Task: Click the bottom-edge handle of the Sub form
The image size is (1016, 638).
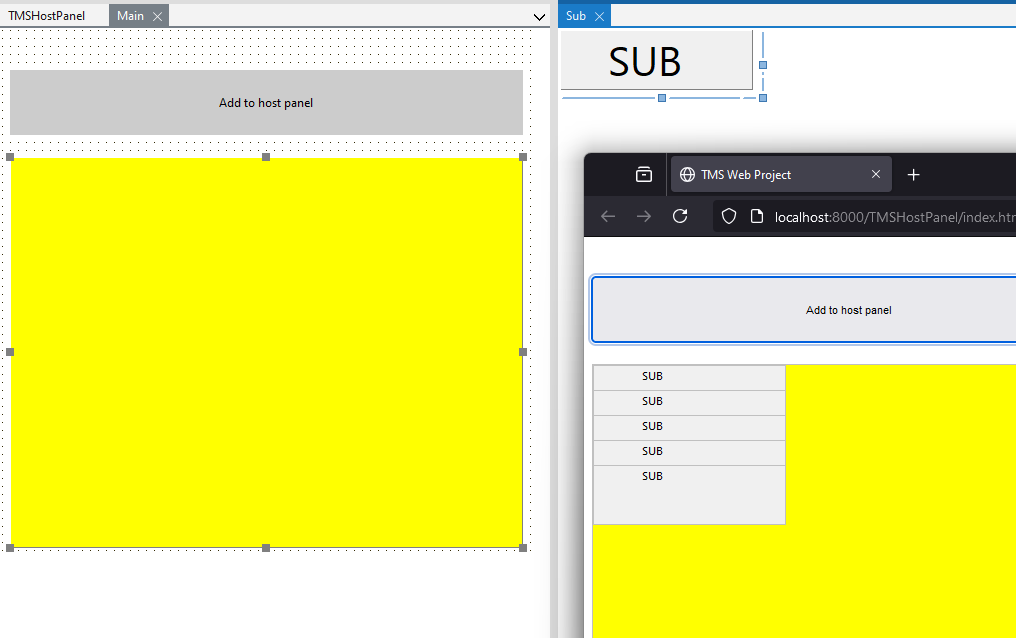Action: click(662, 98)
